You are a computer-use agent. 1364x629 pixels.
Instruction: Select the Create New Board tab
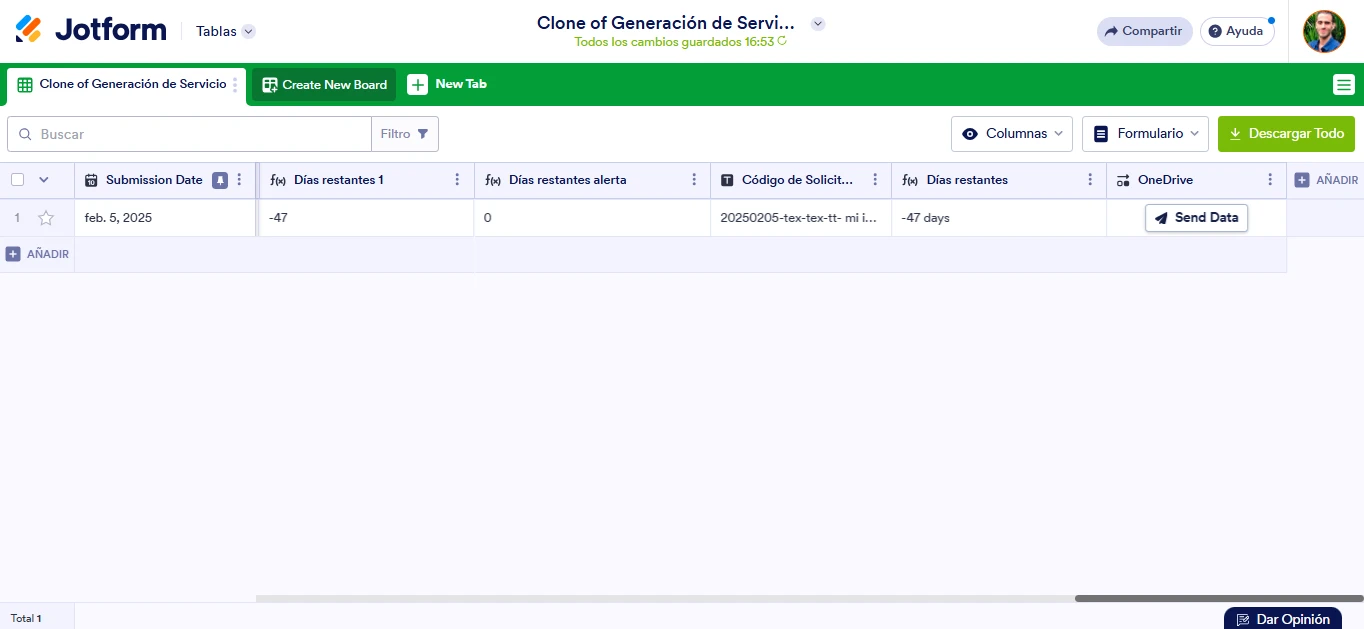323,85
